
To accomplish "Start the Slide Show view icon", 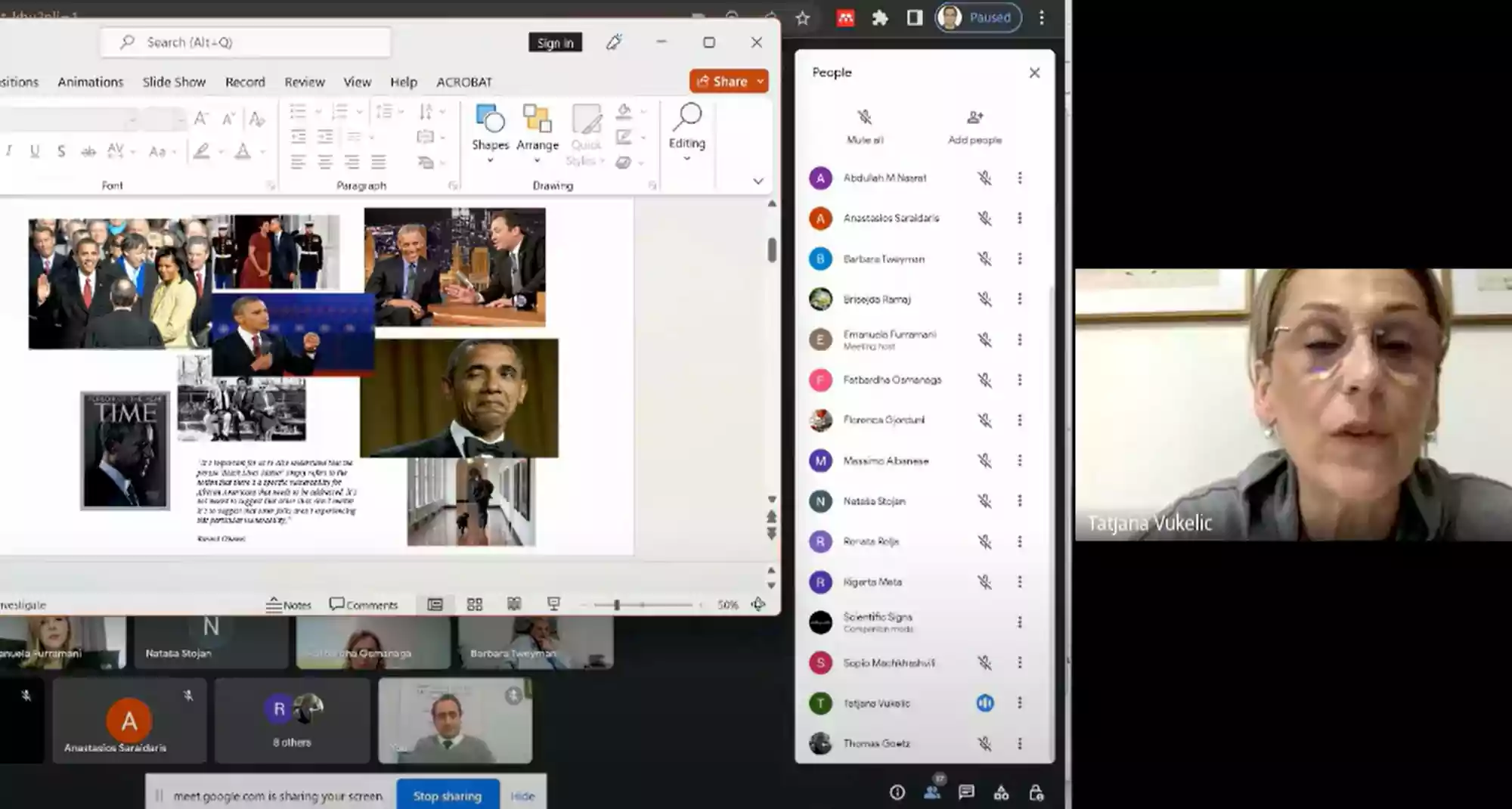I will click(553, 604).
